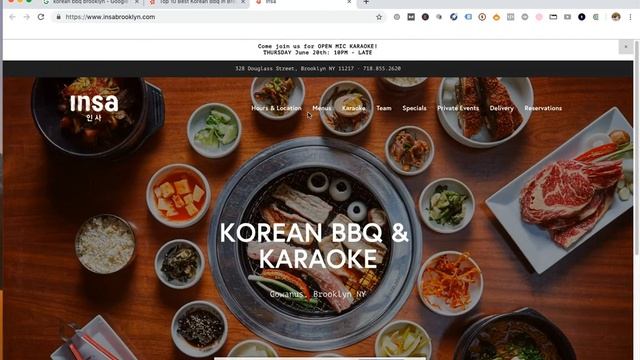Click the 718.855.2620 phone number

coord(382,69)
